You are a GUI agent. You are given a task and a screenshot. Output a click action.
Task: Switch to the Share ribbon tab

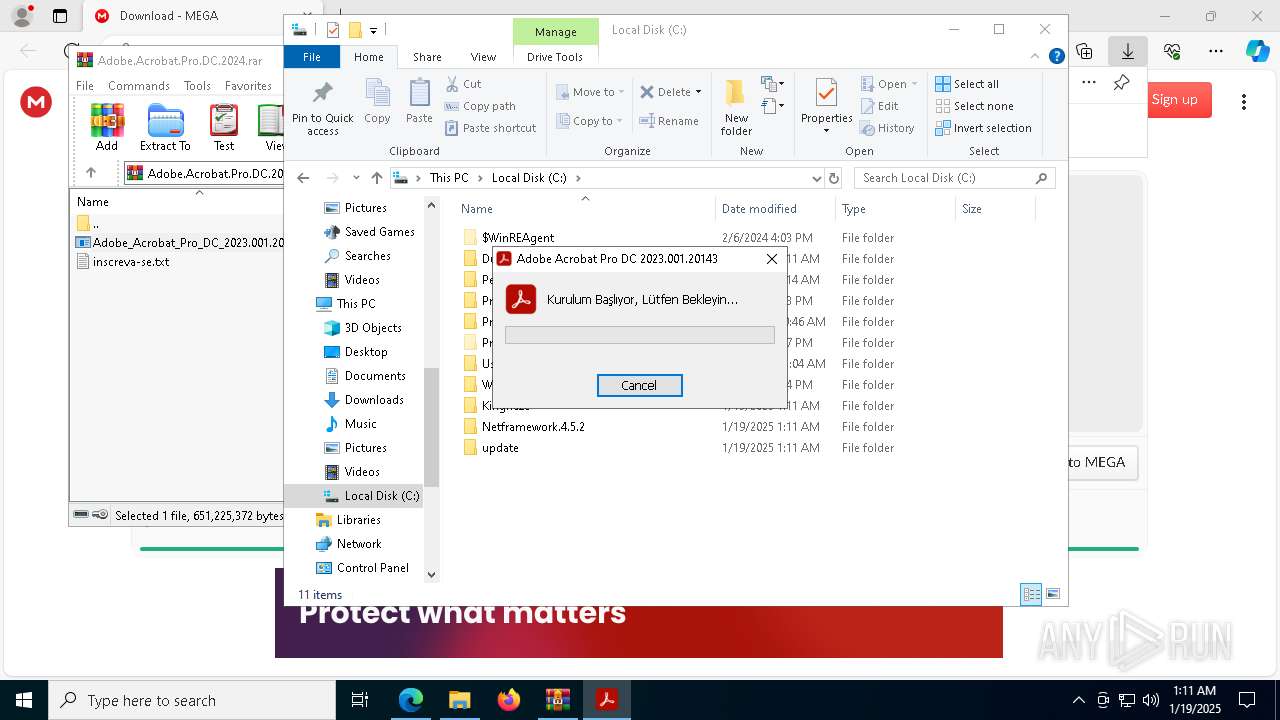427,57
